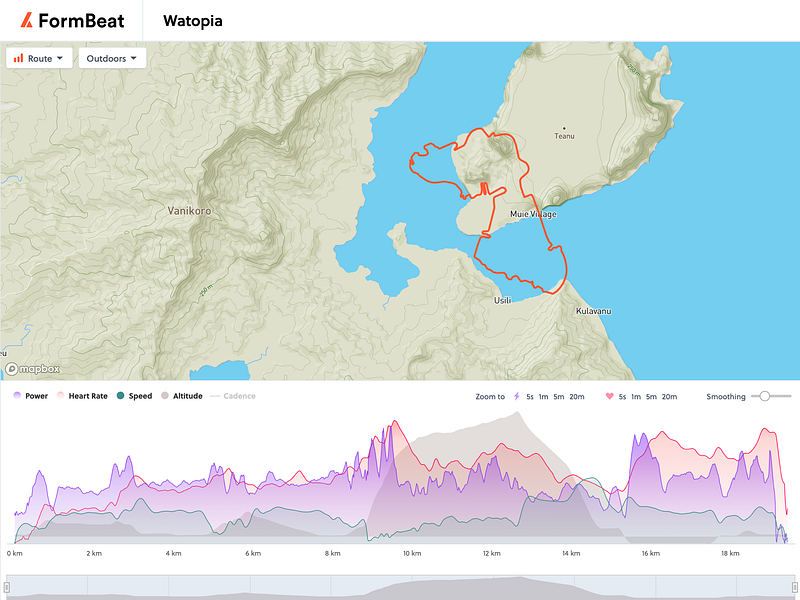Zoom to best 5m power
Screen dimensions: 800x600
click(x=559, y=396)
